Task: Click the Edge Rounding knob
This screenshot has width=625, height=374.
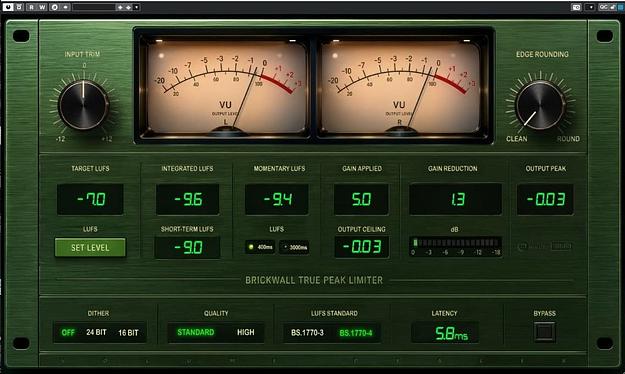Action: click(540, 105)
